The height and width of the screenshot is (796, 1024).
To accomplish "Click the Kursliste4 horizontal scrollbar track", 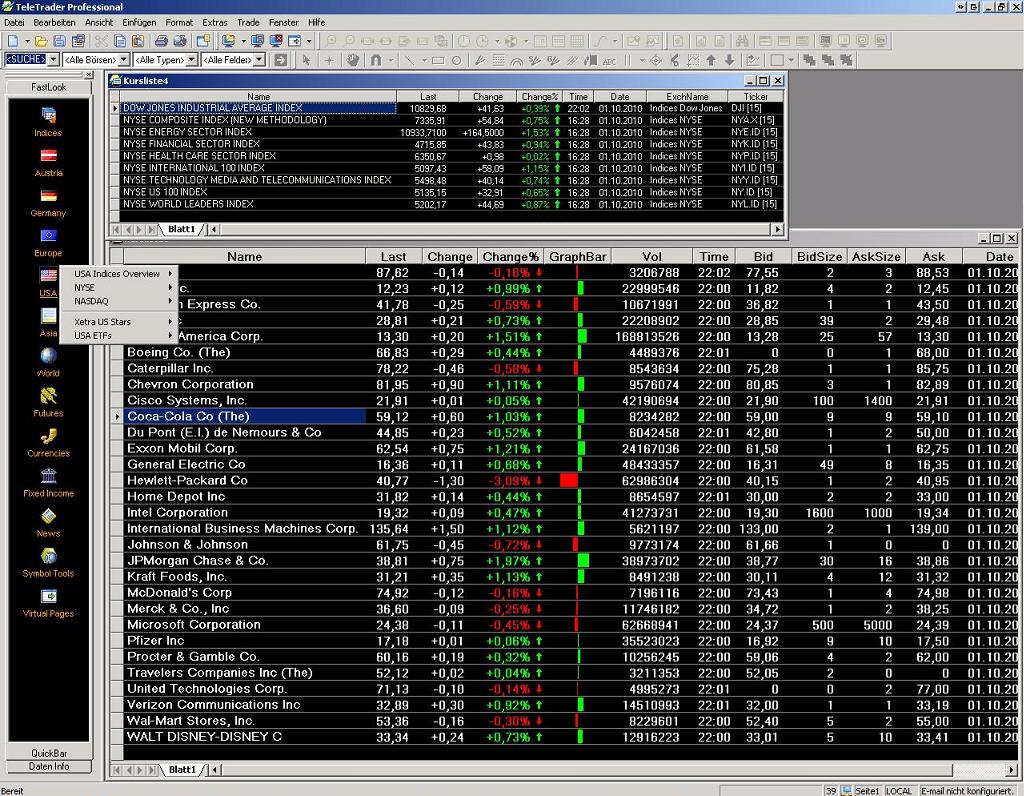I will [x=495, y=229].
